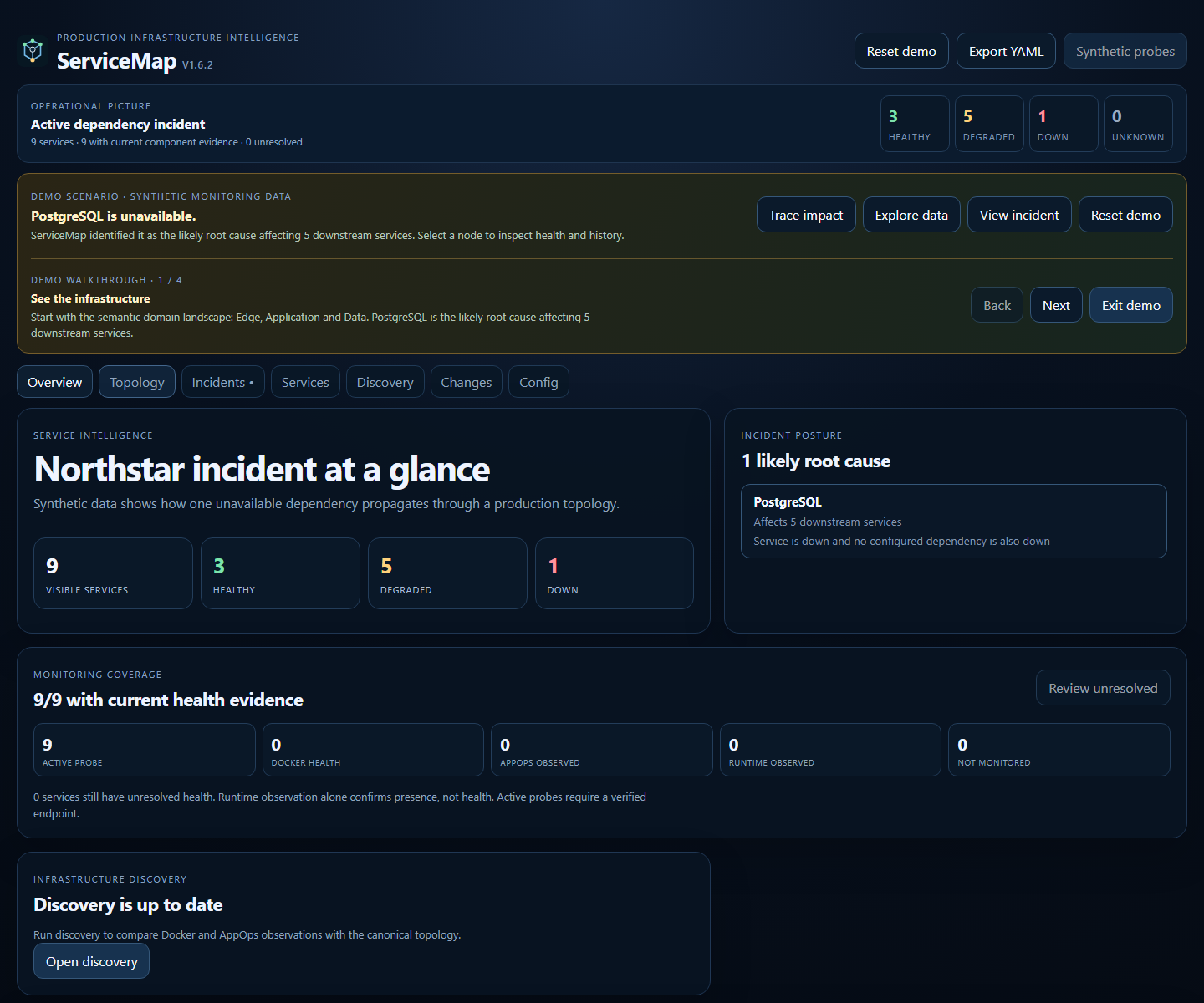Click the NOT MONITORED coverage tile

1059,750
